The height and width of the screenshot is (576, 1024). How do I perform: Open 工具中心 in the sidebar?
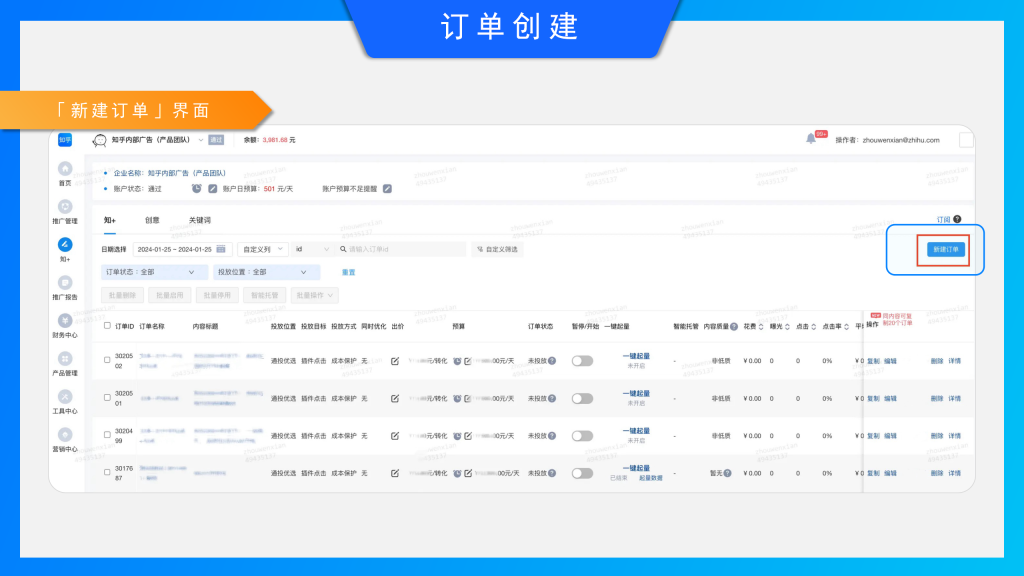click(x=65, y=396)
